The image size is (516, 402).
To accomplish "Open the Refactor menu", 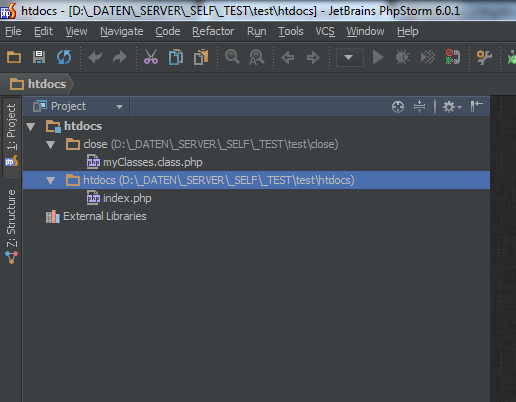I will coord(213,31).
